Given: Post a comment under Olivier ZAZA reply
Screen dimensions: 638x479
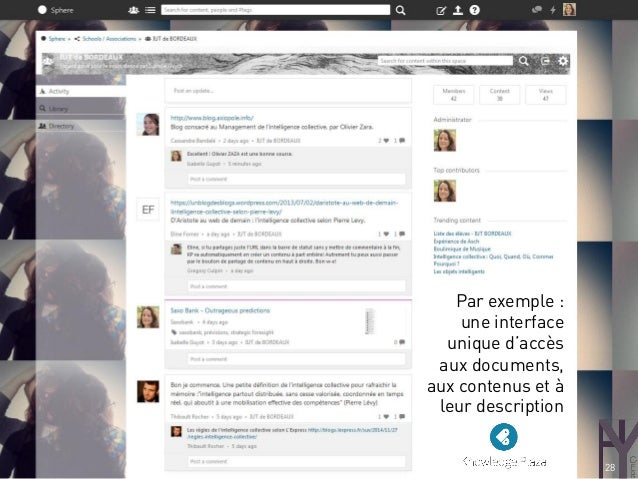Looking at the screenshot, I should (297, 179).
